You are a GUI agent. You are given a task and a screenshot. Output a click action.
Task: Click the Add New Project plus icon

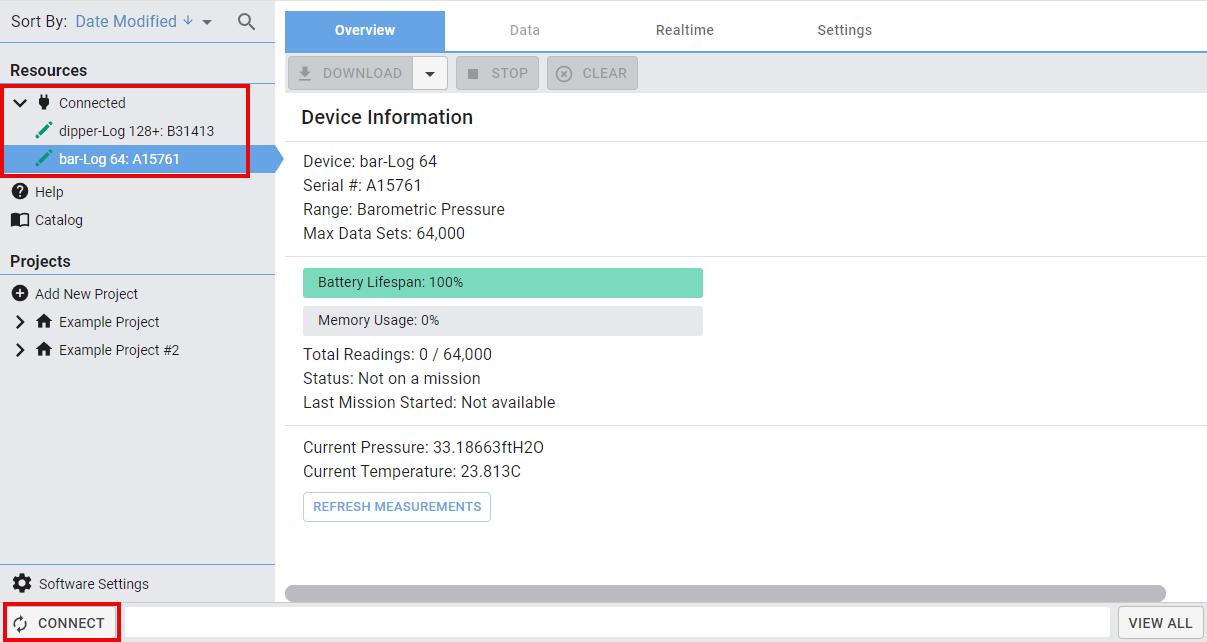point(20,293)
